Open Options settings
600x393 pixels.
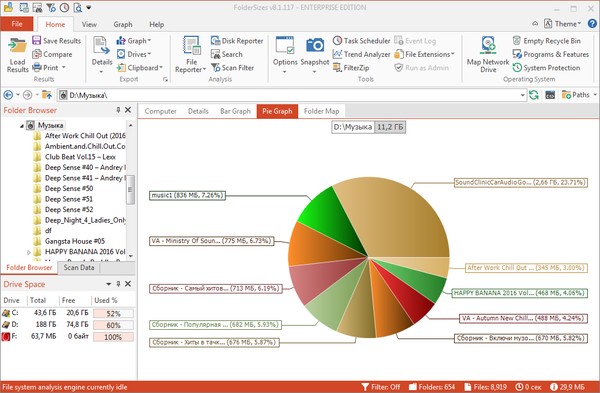click(285, 55)
